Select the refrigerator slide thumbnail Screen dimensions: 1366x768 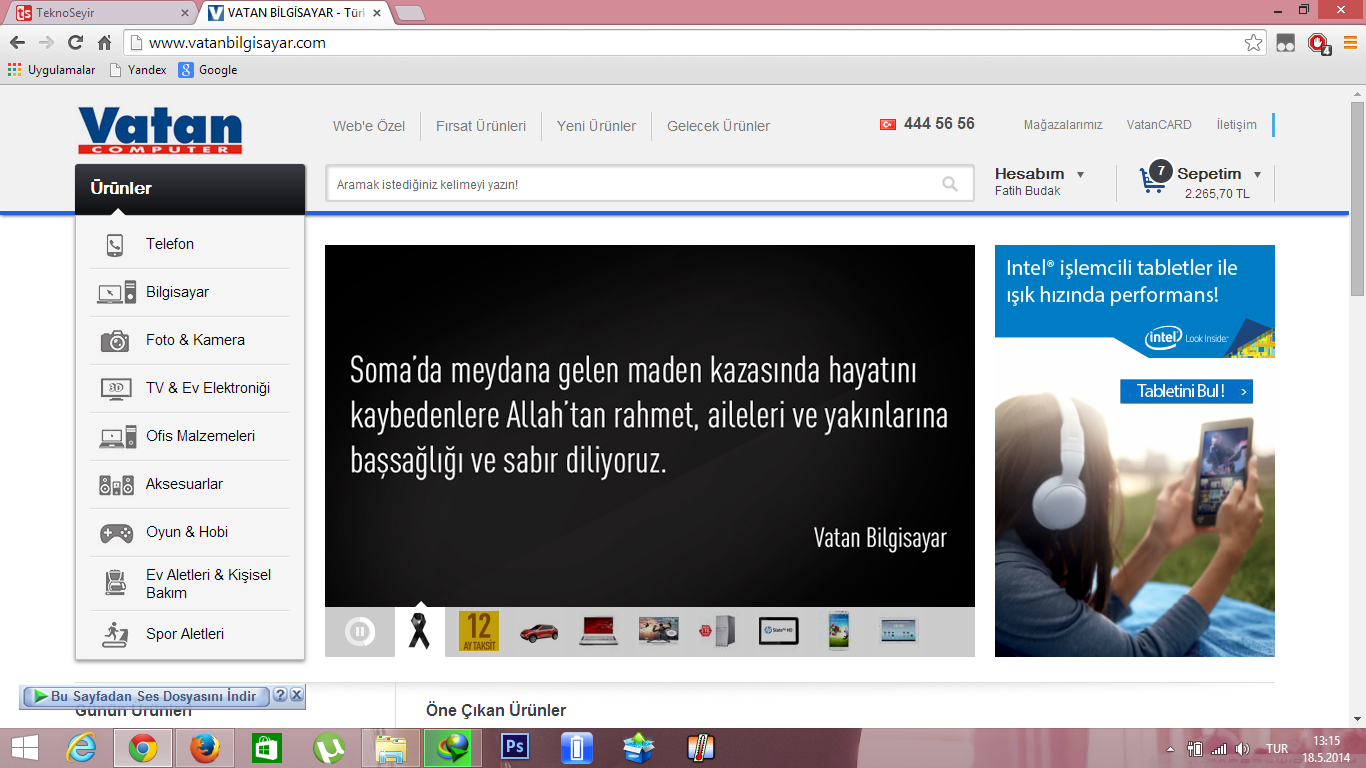coord(718,631)
